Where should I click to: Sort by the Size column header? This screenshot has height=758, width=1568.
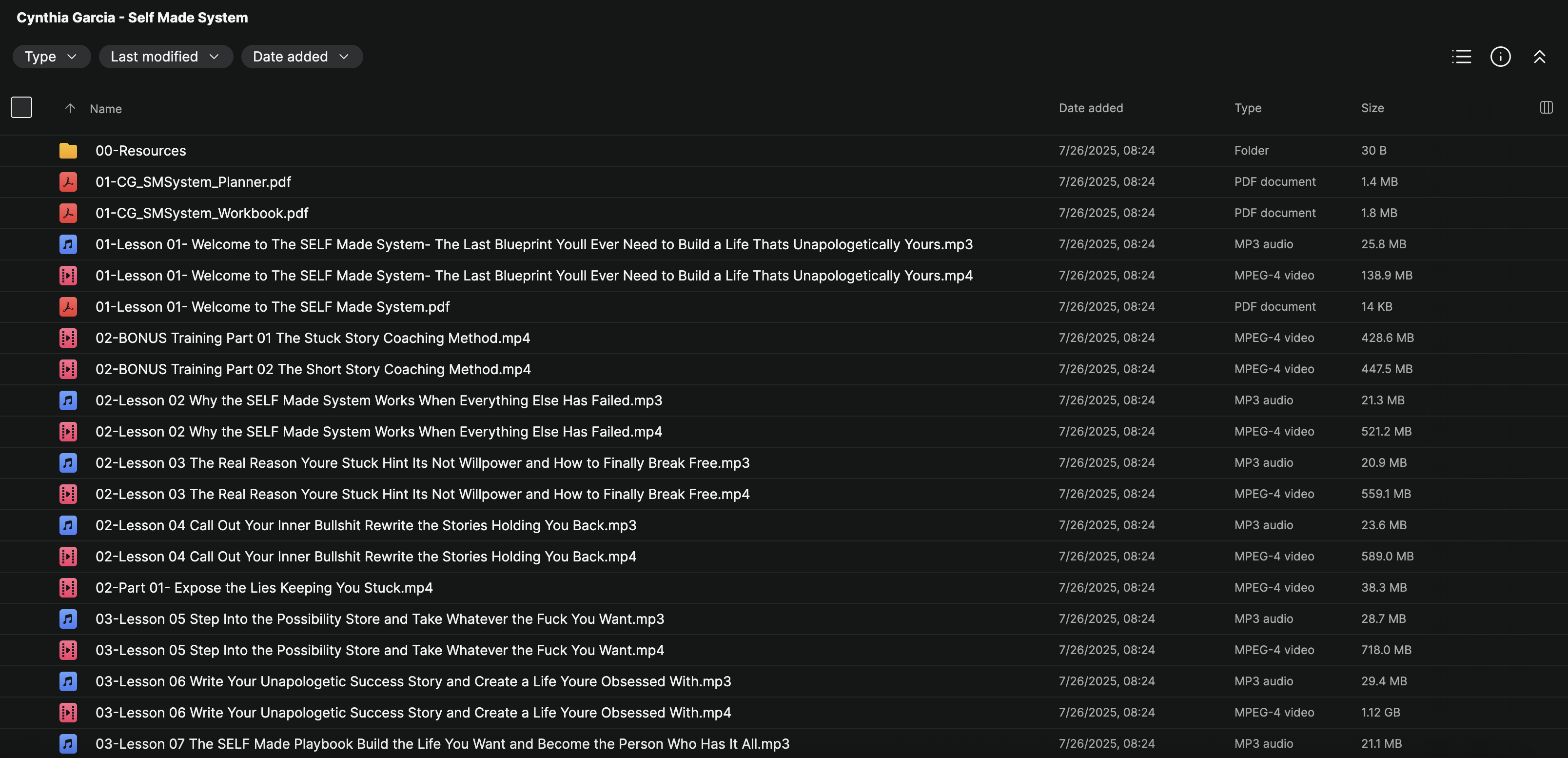click(x=1372, y=108)
